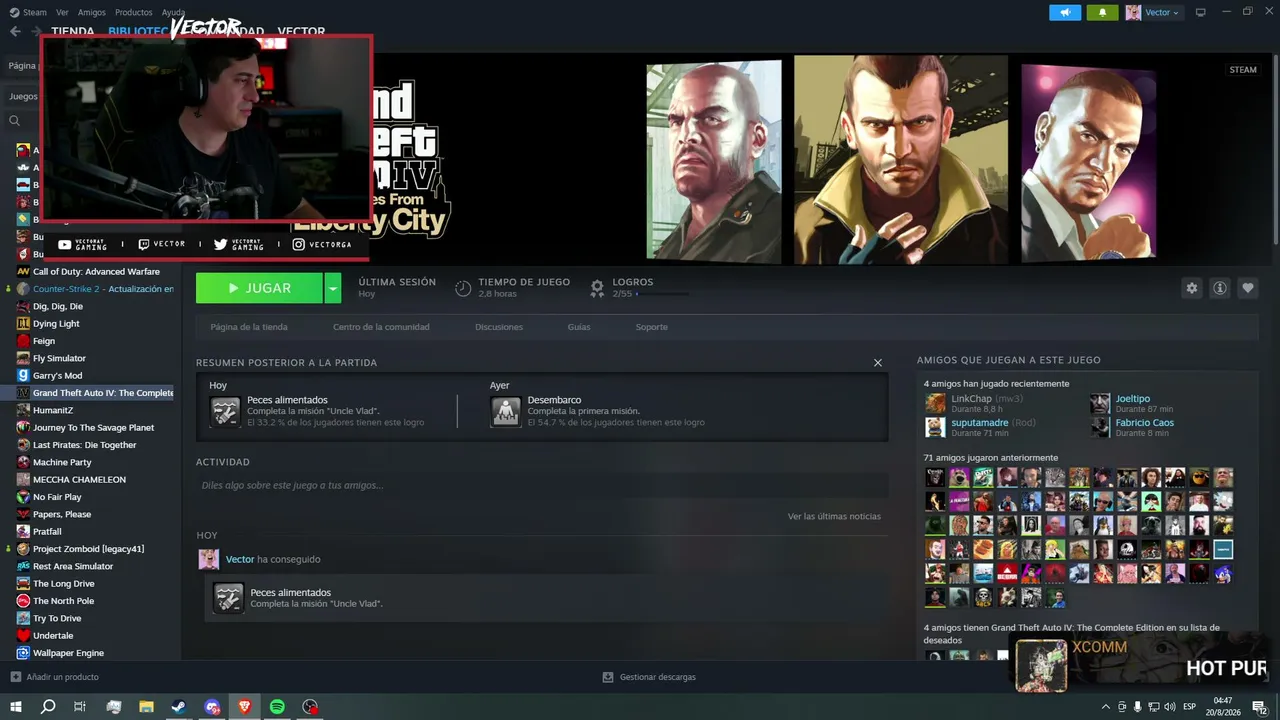
Task: Open Centro de la comunidad tab
Action: [381, 327]
